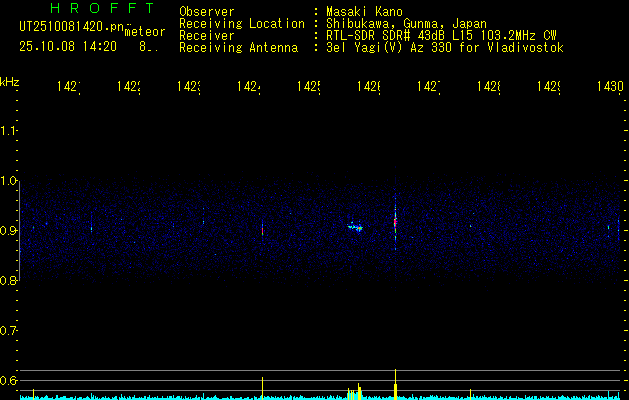Viewport: 629px width, 400px height.
Task: Click the tallest yellow spike in power strip
Action: click(396, 384)
